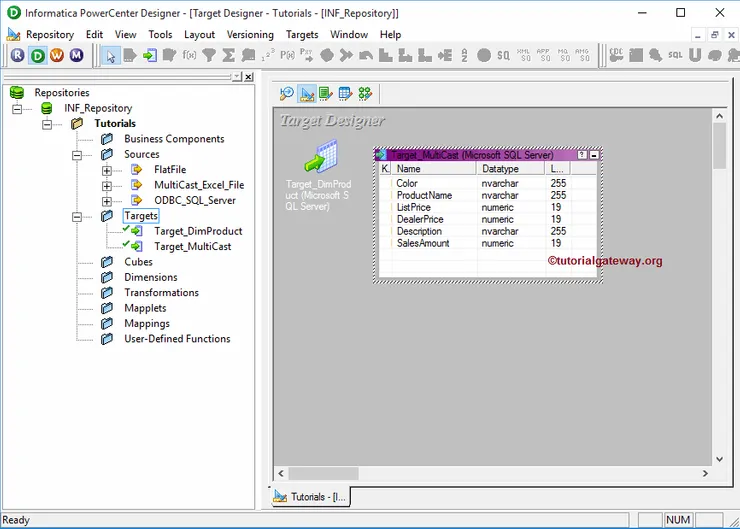Click the SQ source qualifier icon
This screenshot has height=529, width=740.
pos(503,56)
